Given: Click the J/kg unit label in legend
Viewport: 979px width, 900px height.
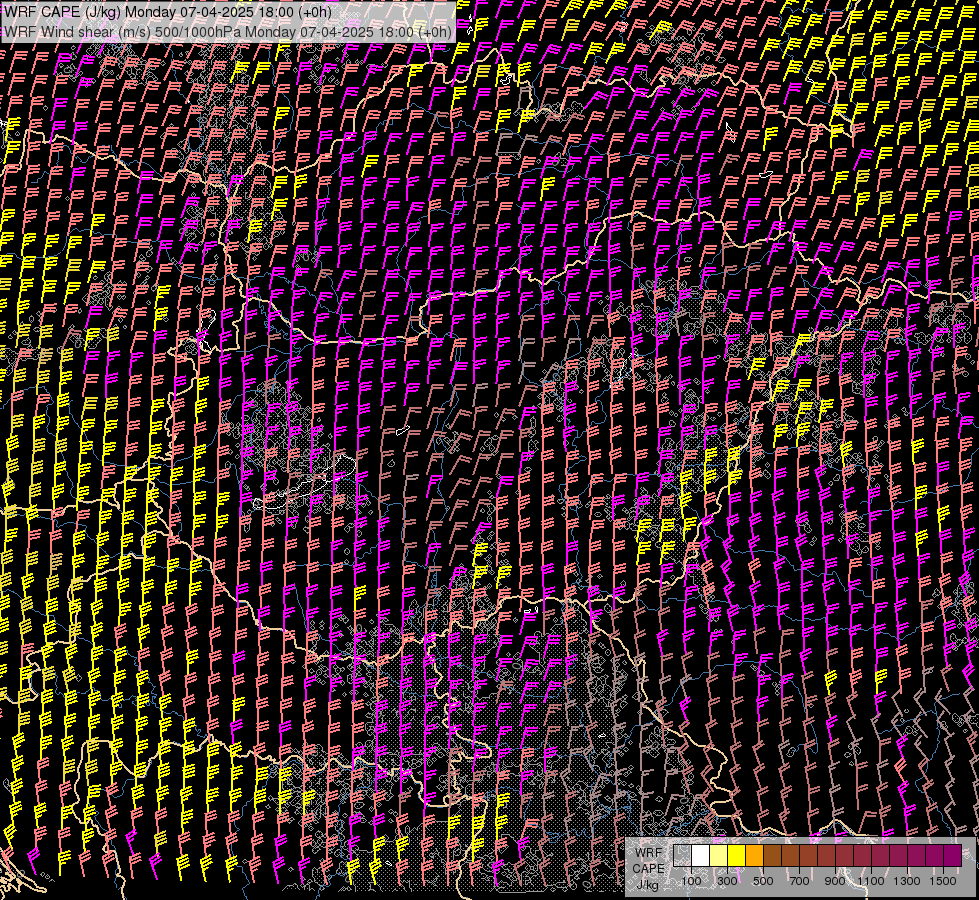Looking at the screenshot, I should click(x=648, y=885).
